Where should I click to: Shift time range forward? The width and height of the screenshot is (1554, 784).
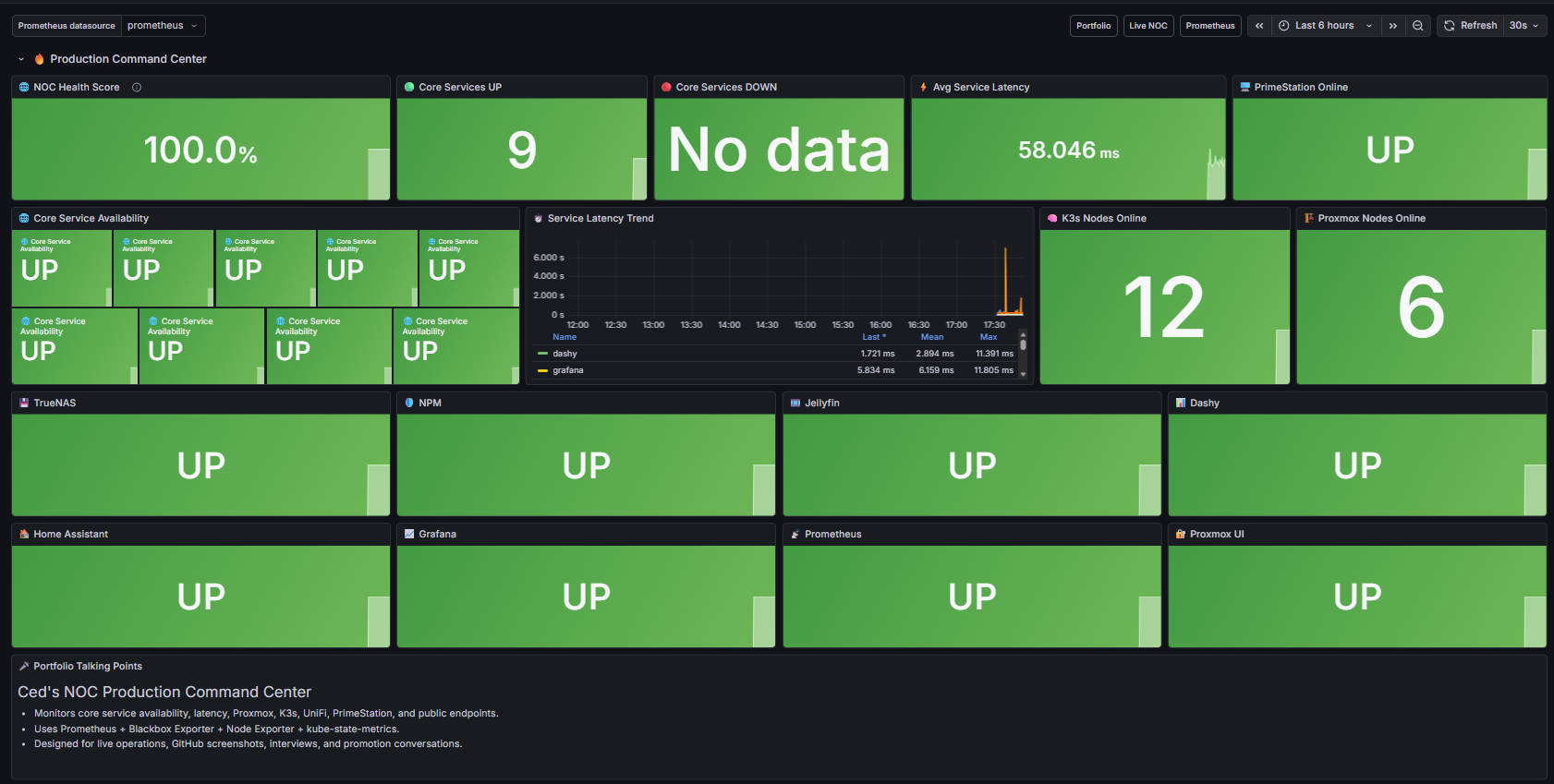click(1393, 26)
